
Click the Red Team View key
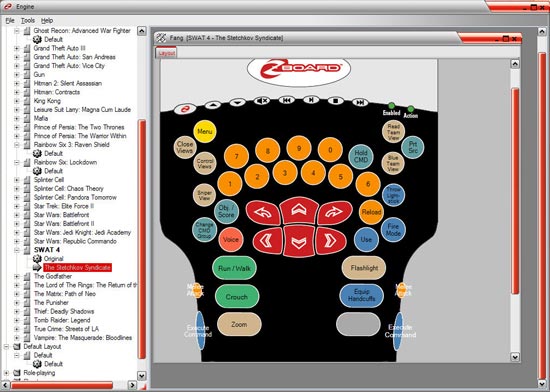[394, 132]
